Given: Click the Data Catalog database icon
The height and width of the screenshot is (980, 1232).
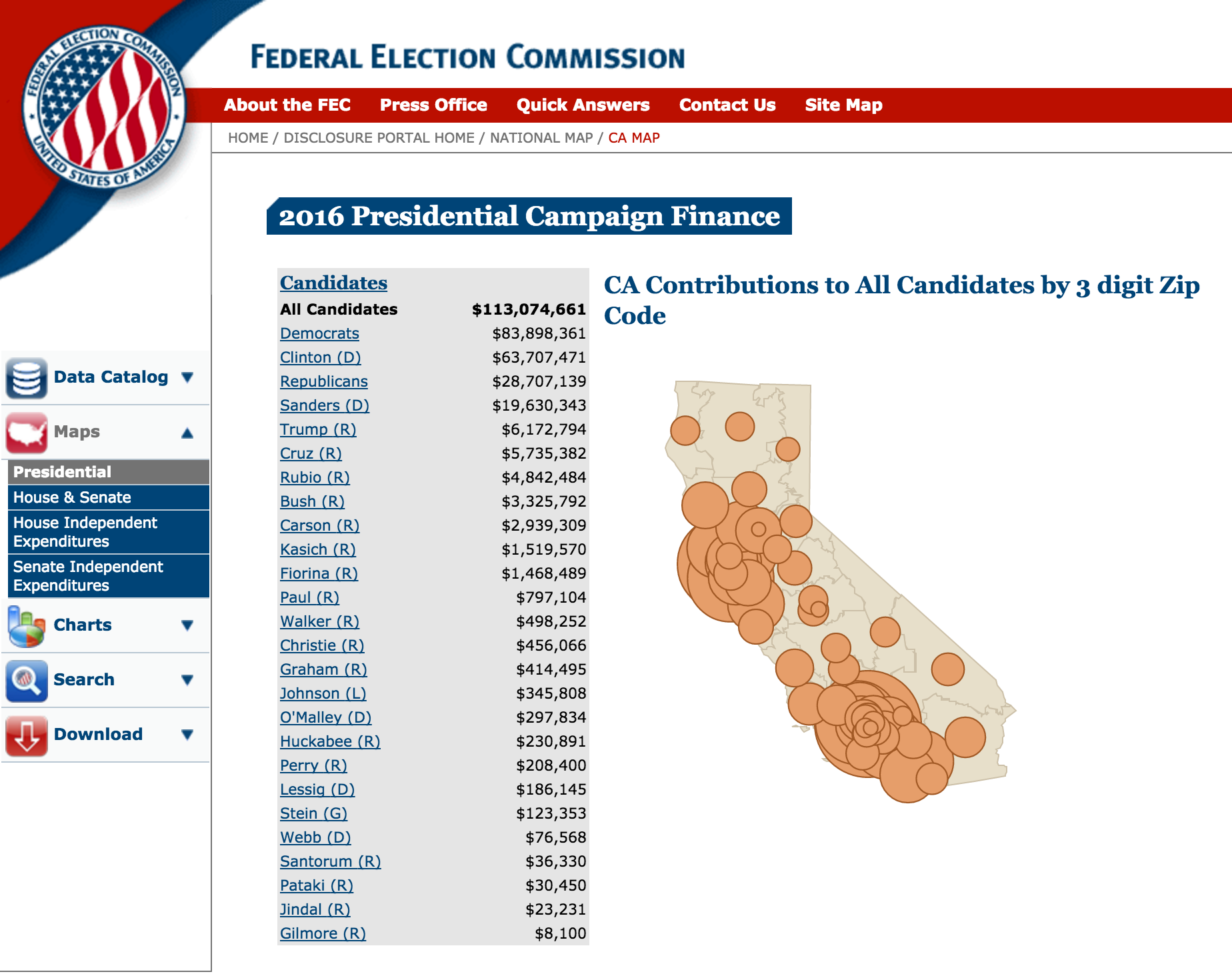Looking at the screenshot, I should (x=27, y=378).
